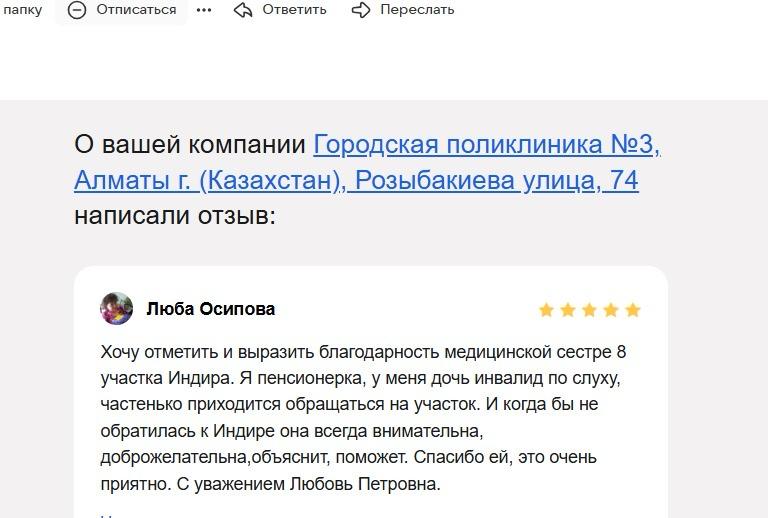Screen dimensions: 768x518
Task: Choose "Ответить" to reply to the email
Action: 294,10
